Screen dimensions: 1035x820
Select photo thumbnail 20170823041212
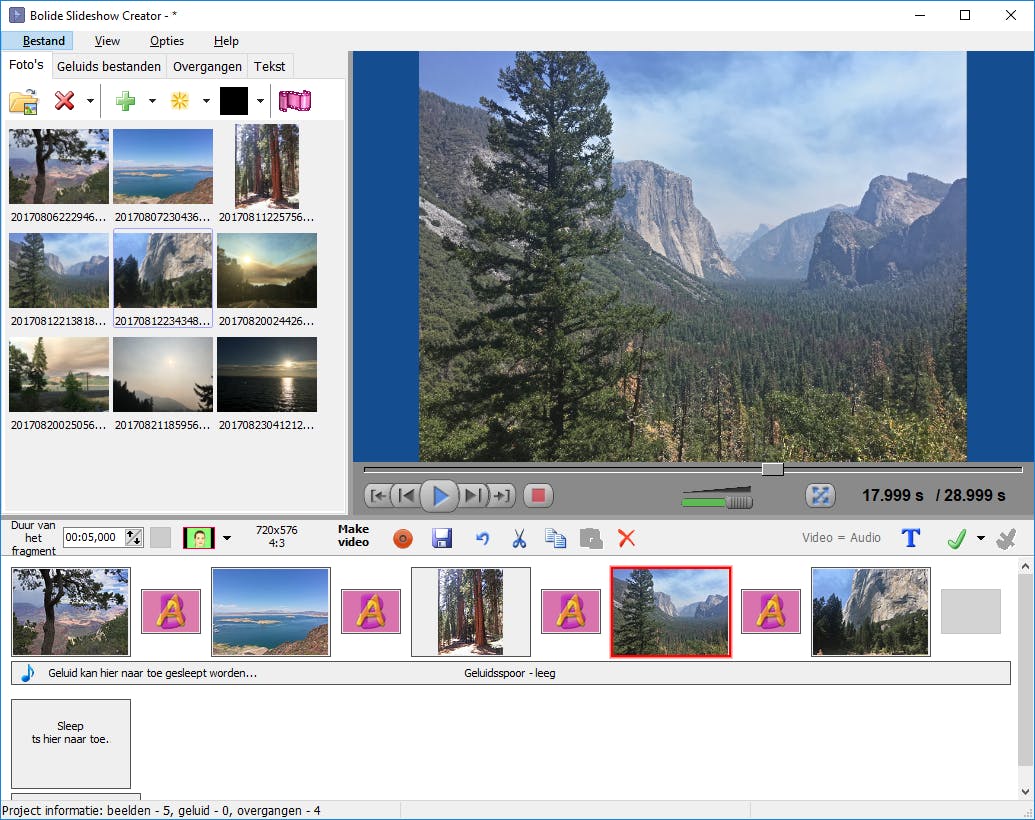267,384
